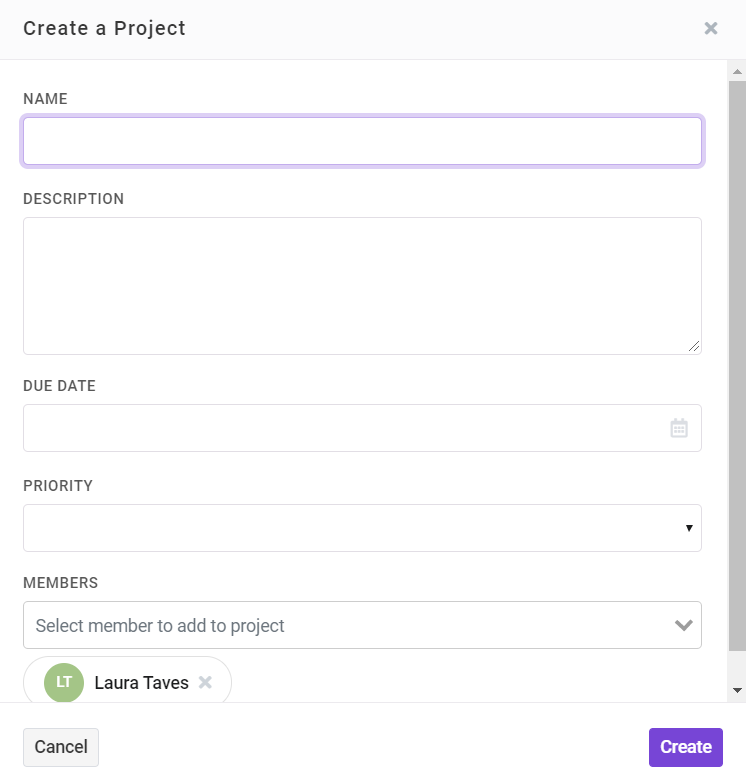Click inside the Description text area
746x775 pixels.
pyautogui.click(x=362, y=286)
